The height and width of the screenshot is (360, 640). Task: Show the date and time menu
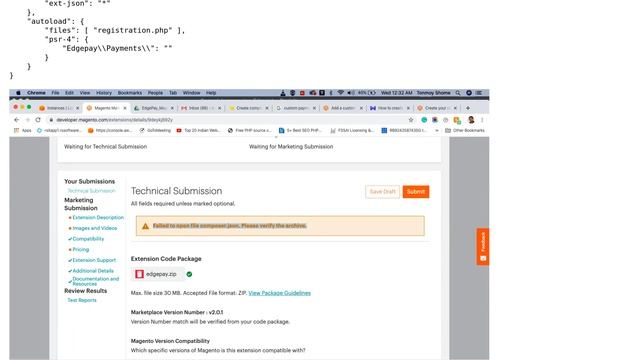point(397,93)
